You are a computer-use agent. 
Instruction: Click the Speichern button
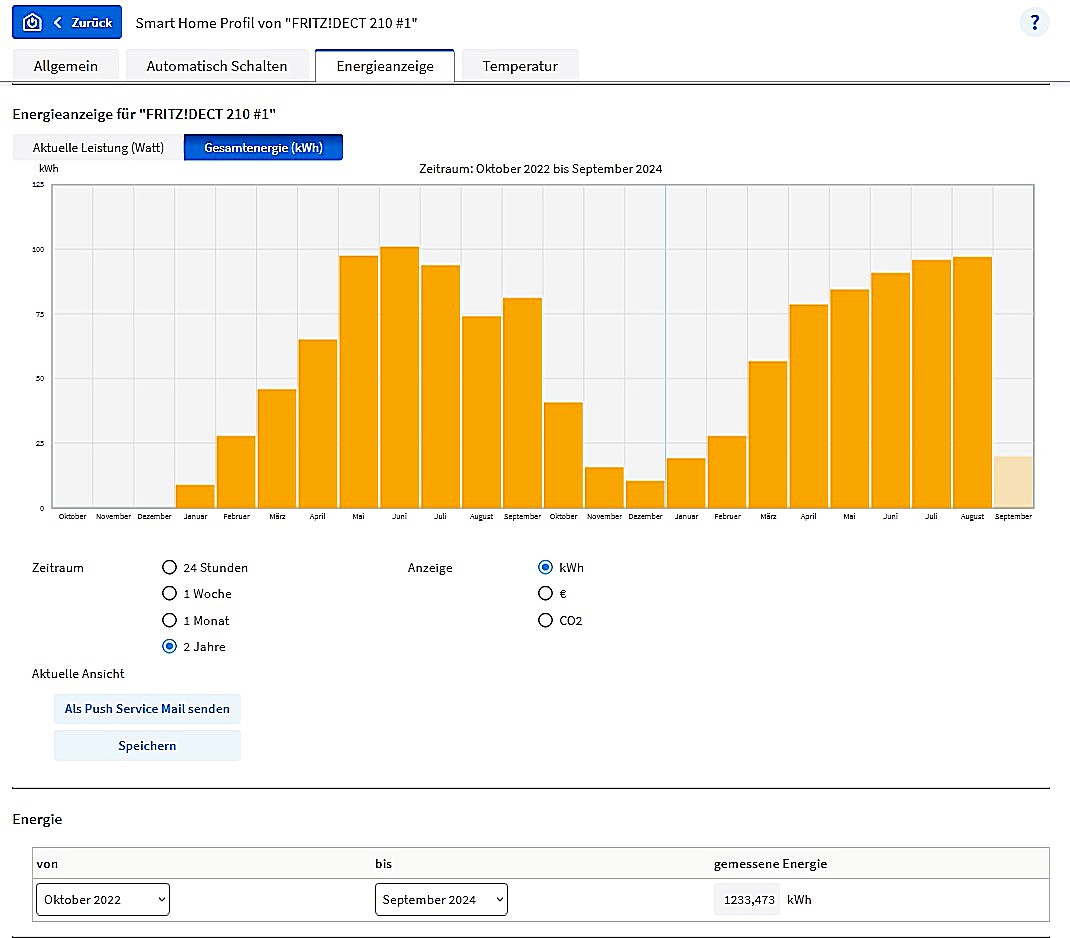(147, 746)
